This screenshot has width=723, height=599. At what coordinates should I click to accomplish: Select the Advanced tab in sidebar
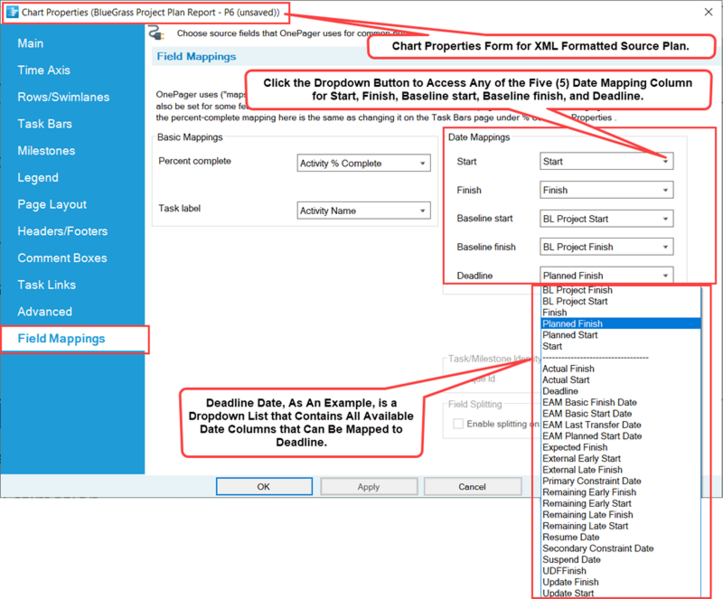coord(45,312)
